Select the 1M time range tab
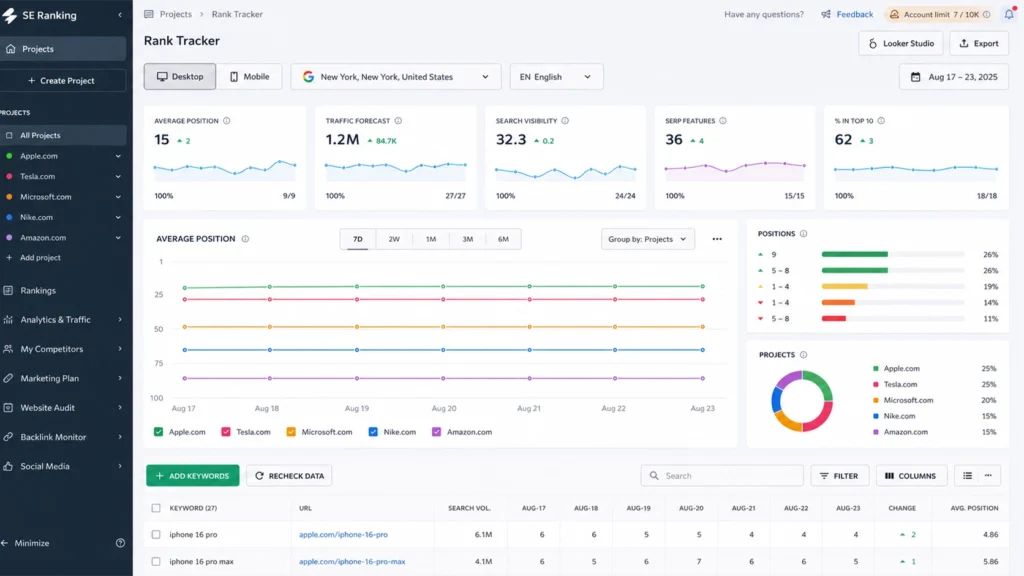This screenshot has height=576, width=1024. click(x=431, y=239)
